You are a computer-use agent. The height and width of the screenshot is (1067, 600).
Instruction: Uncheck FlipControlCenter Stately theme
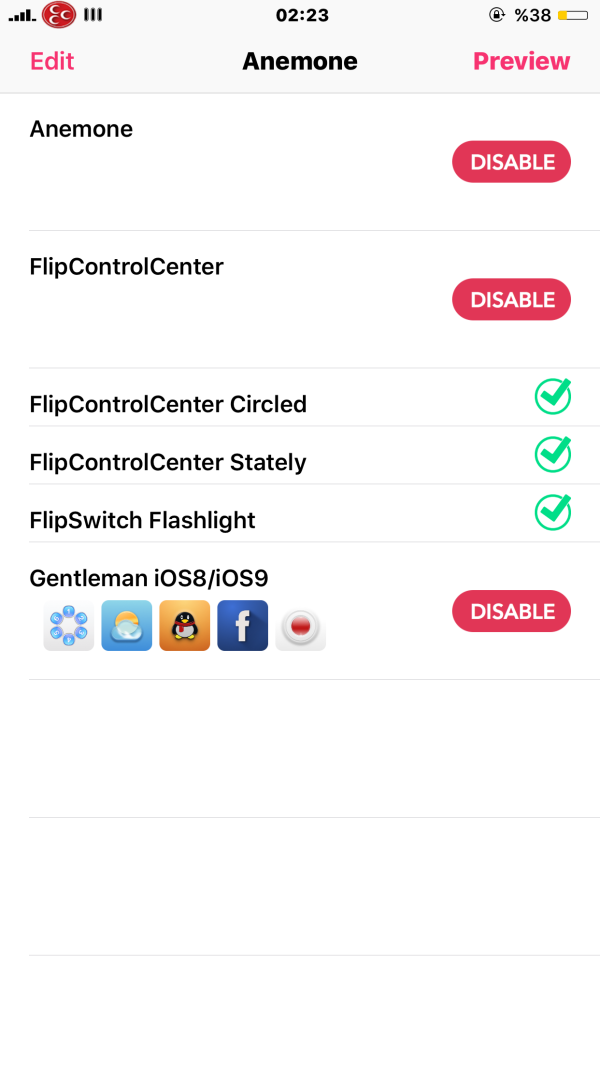pyautogui.click(x=552, y=455)
